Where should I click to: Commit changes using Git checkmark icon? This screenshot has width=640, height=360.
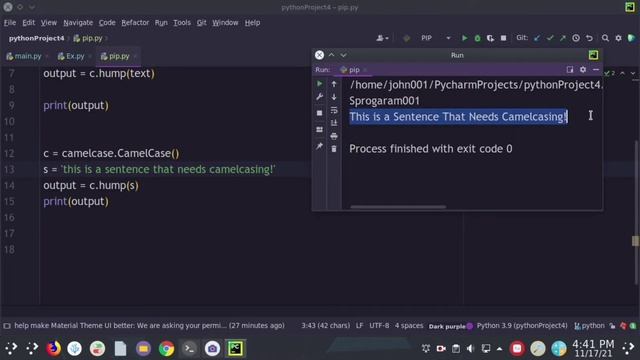point(550,38)
